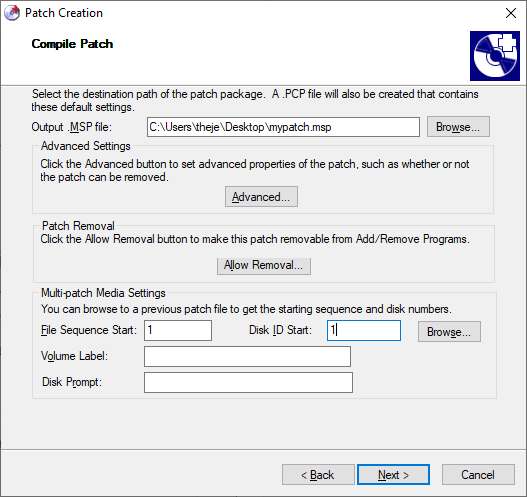The image size is (527, 497).
Task: Click into the Disk Prompt field
Action: point(248,382)
